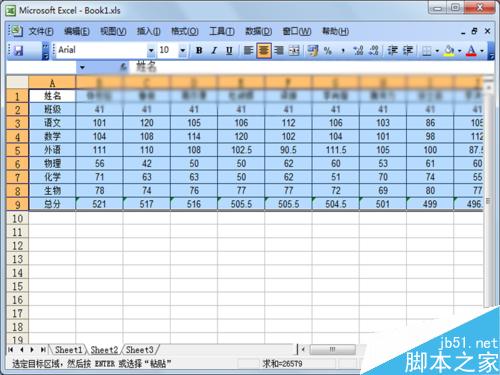500x375 pixels.
Task: Toggle italic formatting button
Action: [x=214, y=50]
